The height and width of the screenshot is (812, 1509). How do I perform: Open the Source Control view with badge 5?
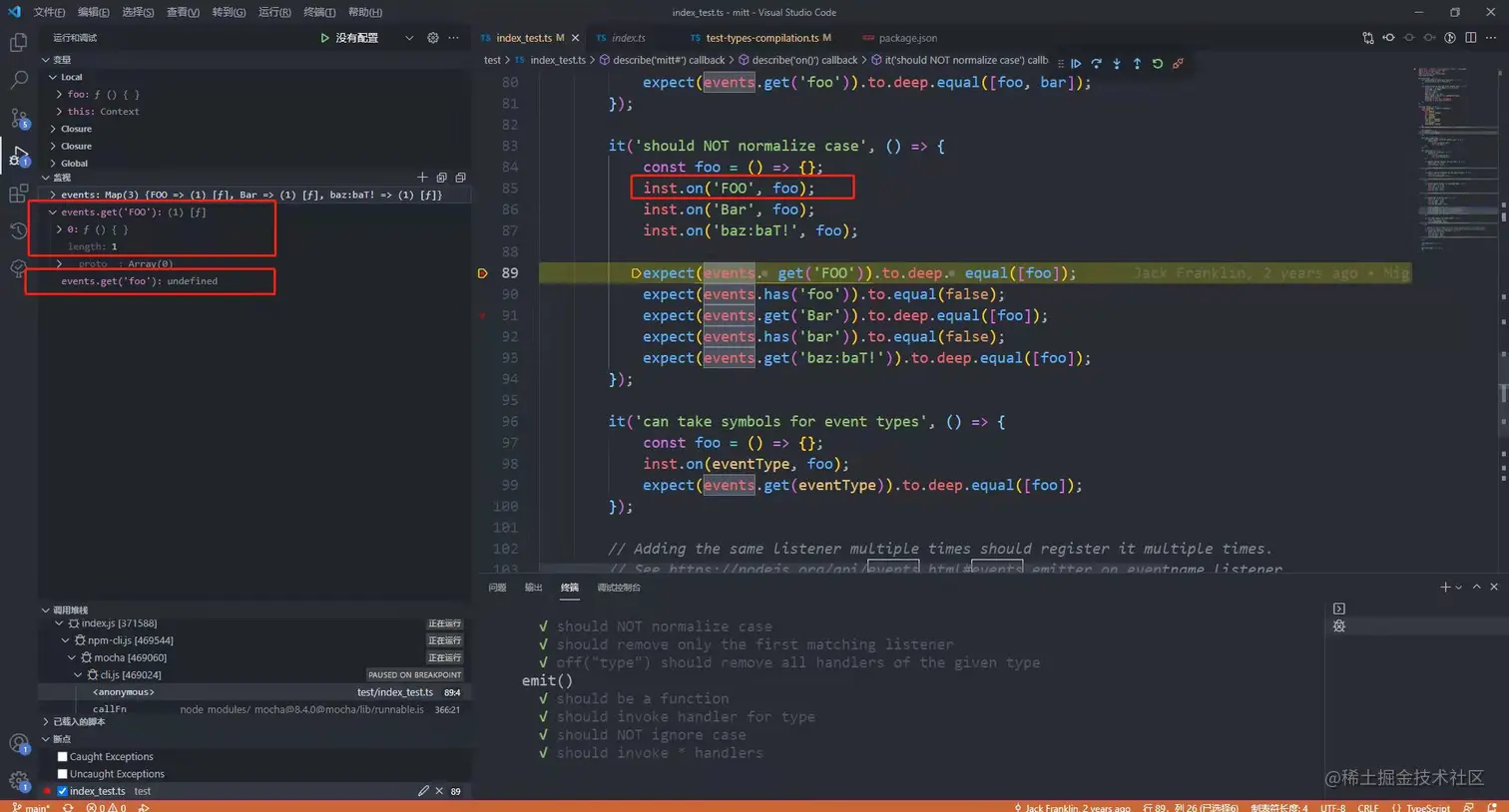click(18, 119)
